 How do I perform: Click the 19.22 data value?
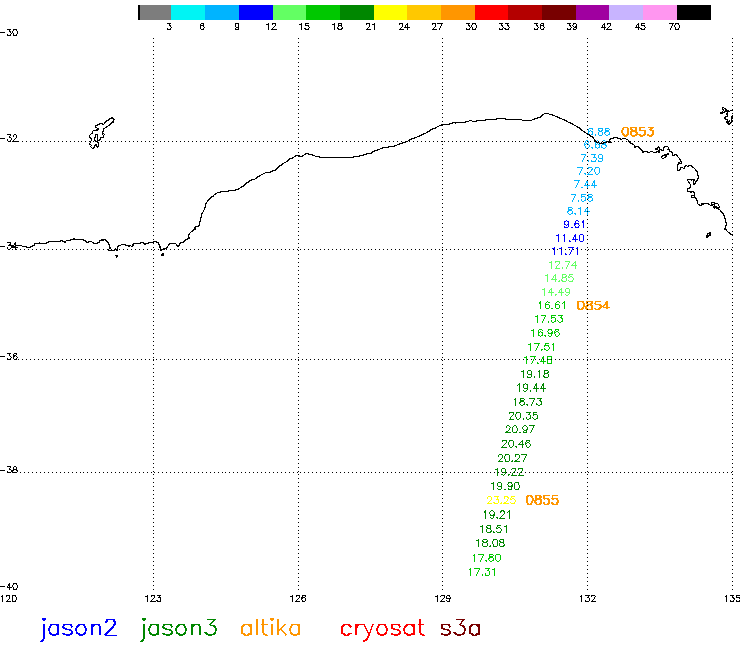(509, 472)
